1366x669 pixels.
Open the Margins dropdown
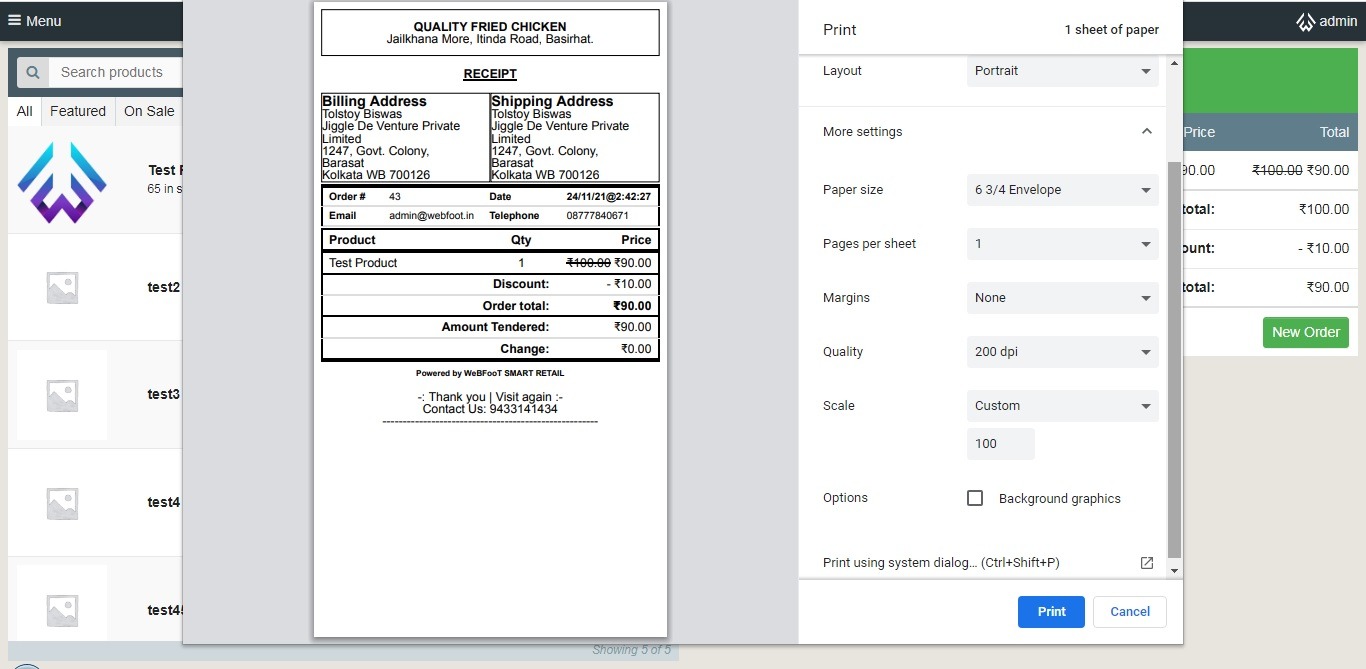tap(1062, 298)
